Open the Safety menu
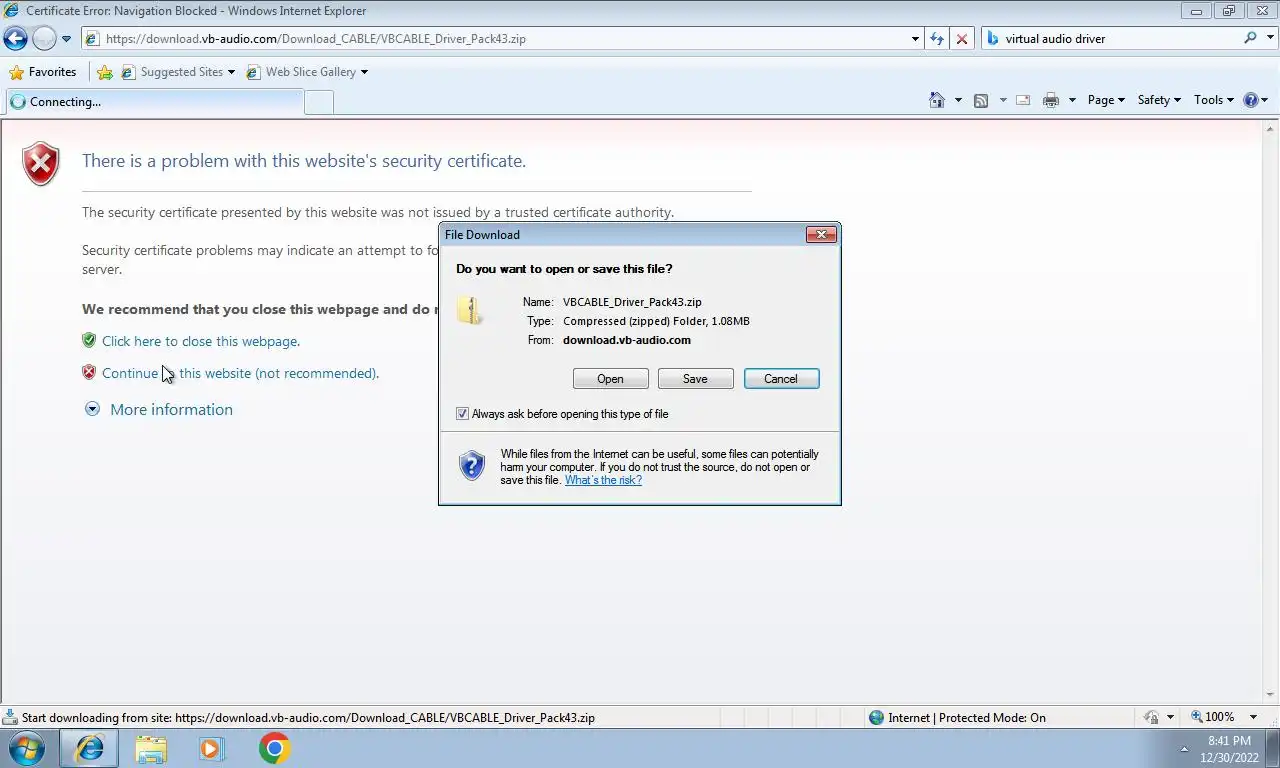This screenshot has width=1280, height=768. coord(1159,100)
